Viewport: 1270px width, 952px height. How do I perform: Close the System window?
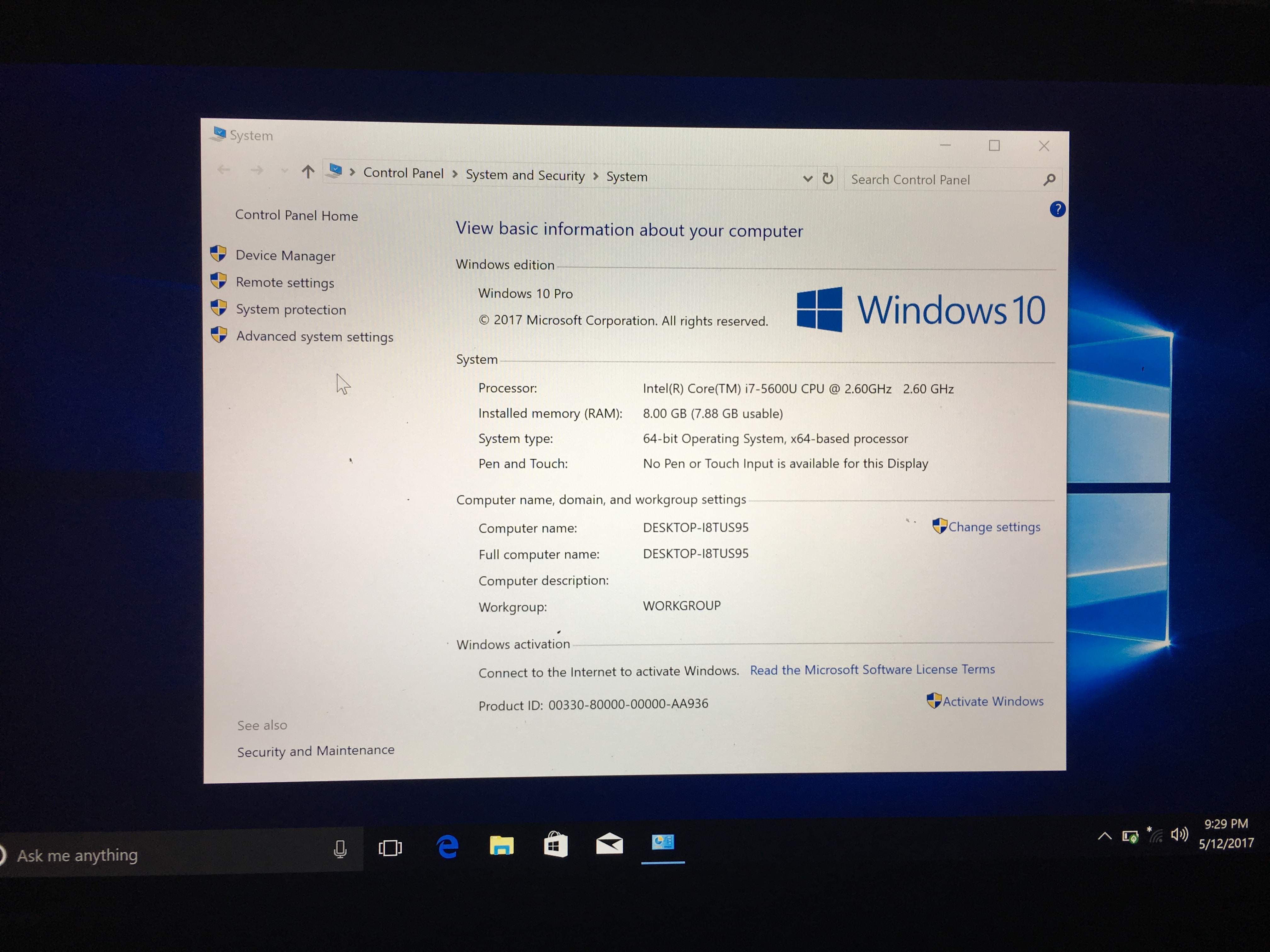pos(1044,146)
